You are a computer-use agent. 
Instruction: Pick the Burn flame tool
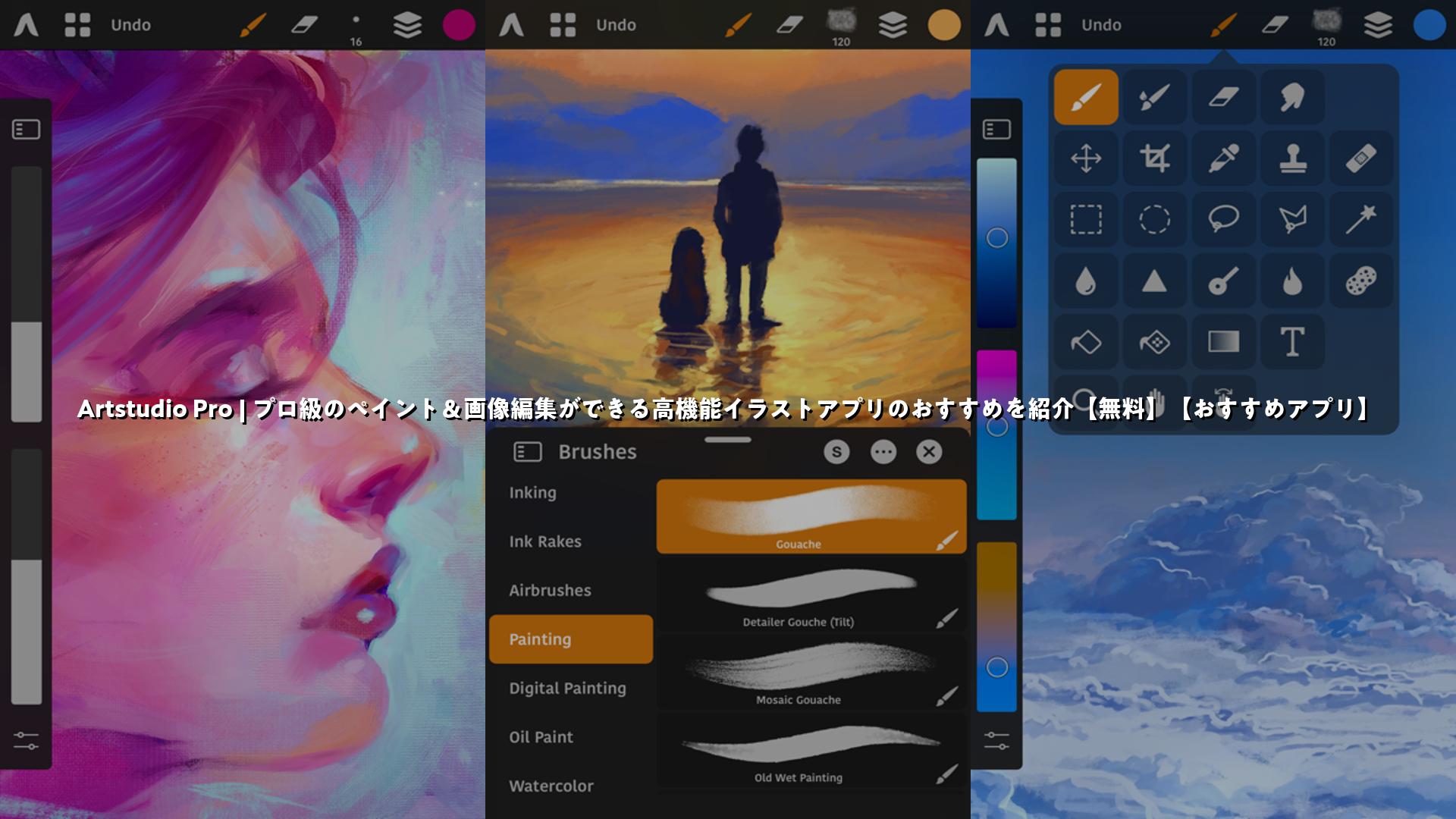pyautogui.click(x=1292, y=281)
